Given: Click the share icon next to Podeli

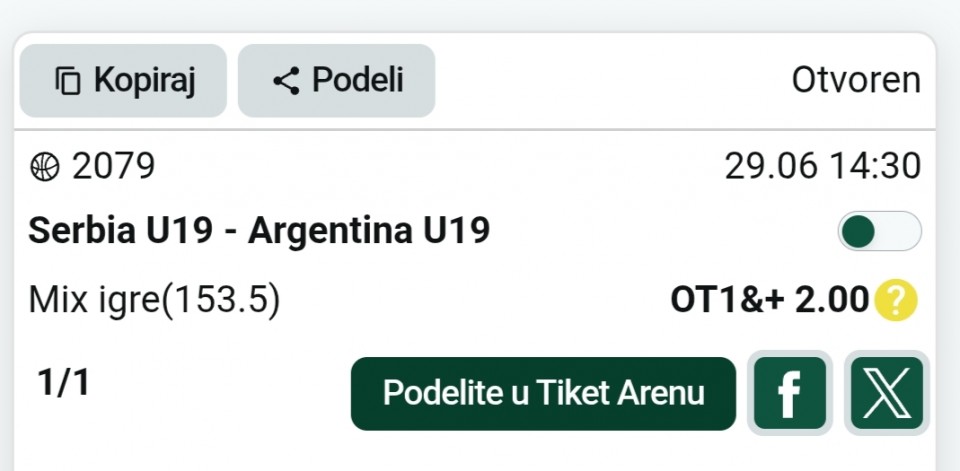Looking at the screenshot, I should 286,81.
